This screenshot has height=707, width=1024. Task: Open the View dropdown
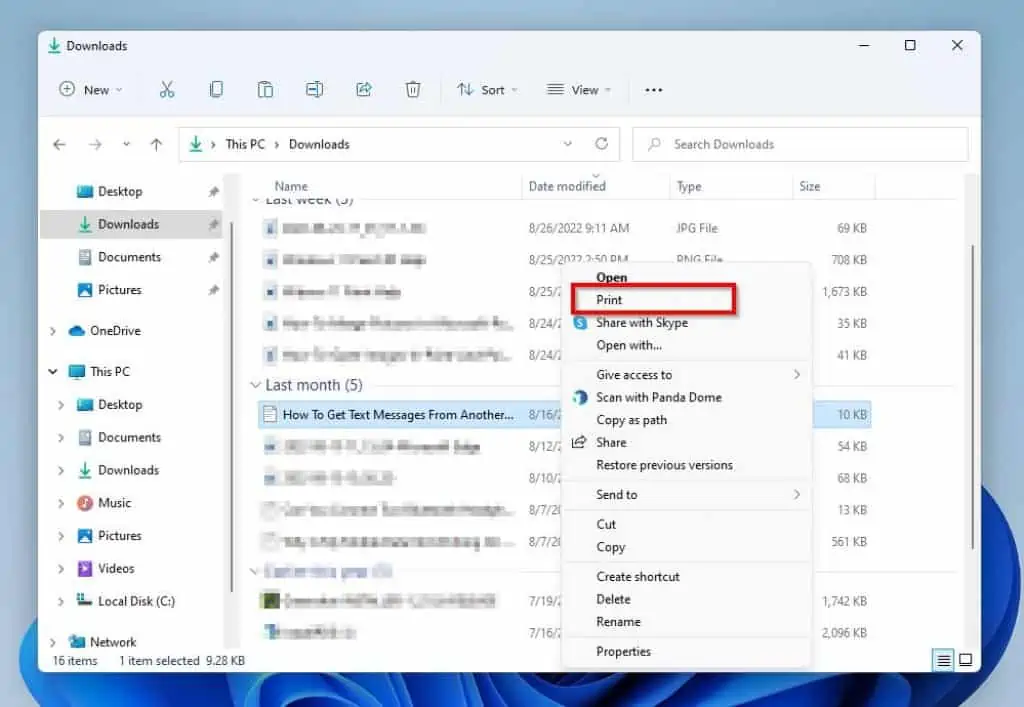[x=579, y=89]
